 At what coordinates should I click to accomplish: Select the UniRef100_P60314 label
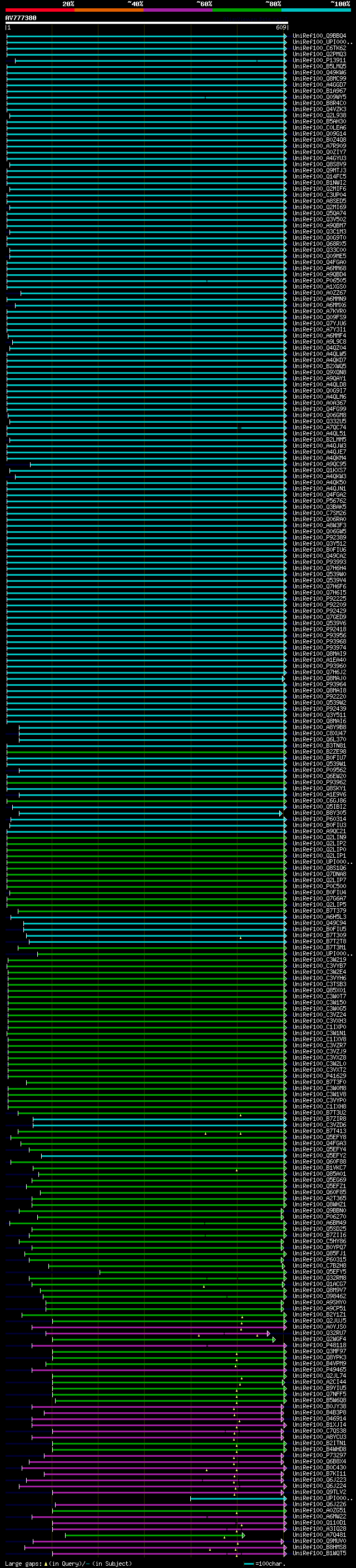click(319, 819)
